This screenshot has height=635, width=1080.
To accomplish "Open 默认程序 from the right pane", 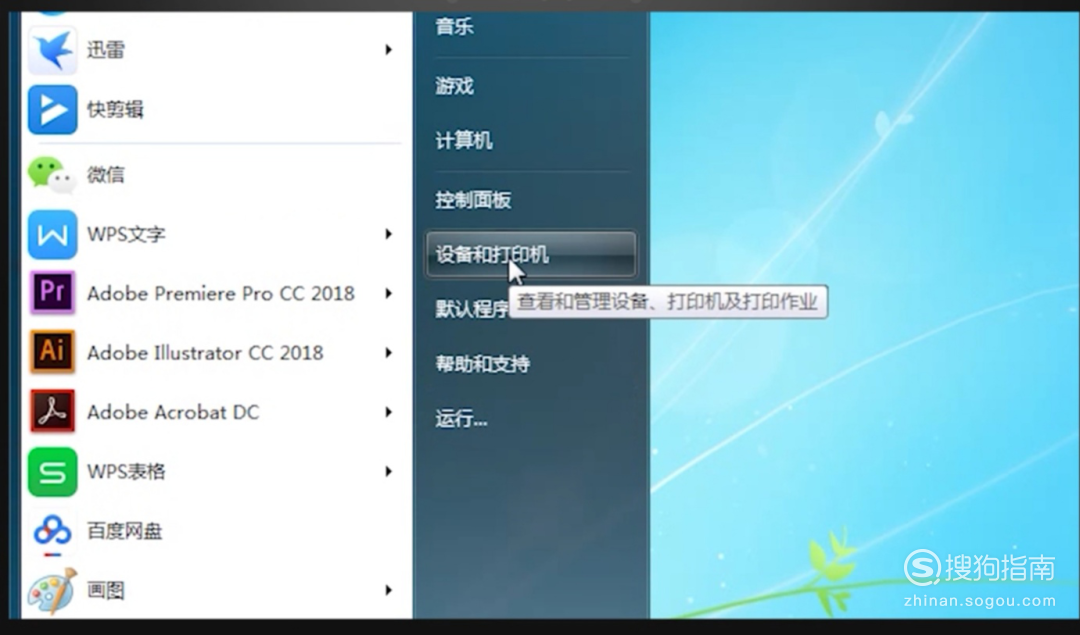I will (472, 309).
